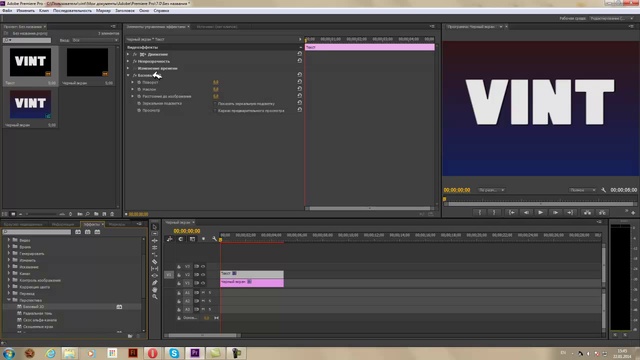This screenshot has width=640, height=360.
Task: Click the timeline Add Marker icon
Action: 203,239
